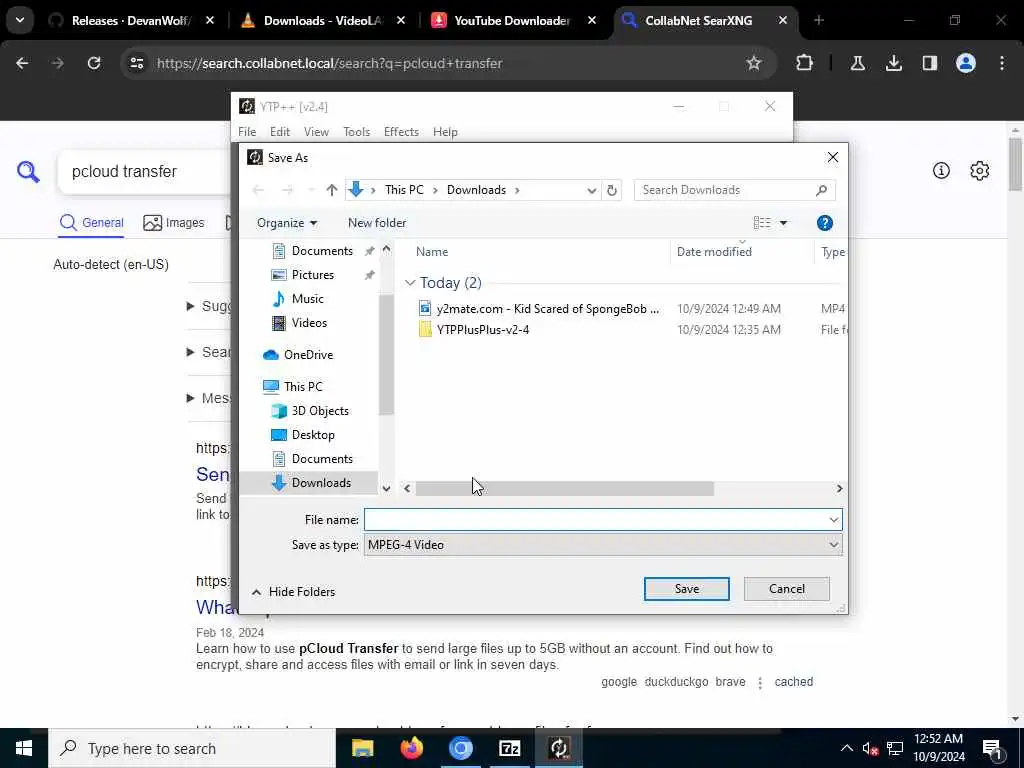Viewport: 1024px width, 768px height.
Task: Open the Save as type dropdown
Action: pyautogui.click(x=833, y=545)
